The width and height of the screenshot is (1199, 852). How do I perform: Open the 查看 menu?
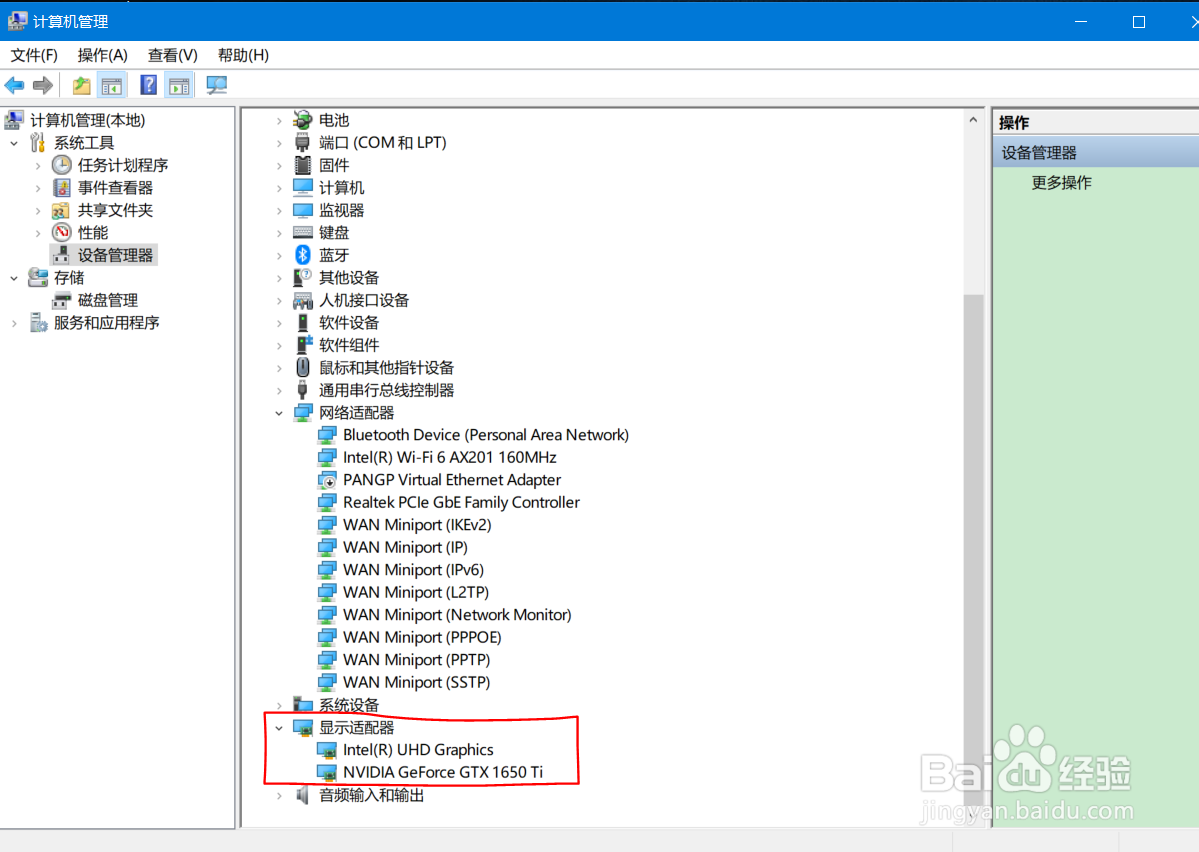(x=170, y=55)
